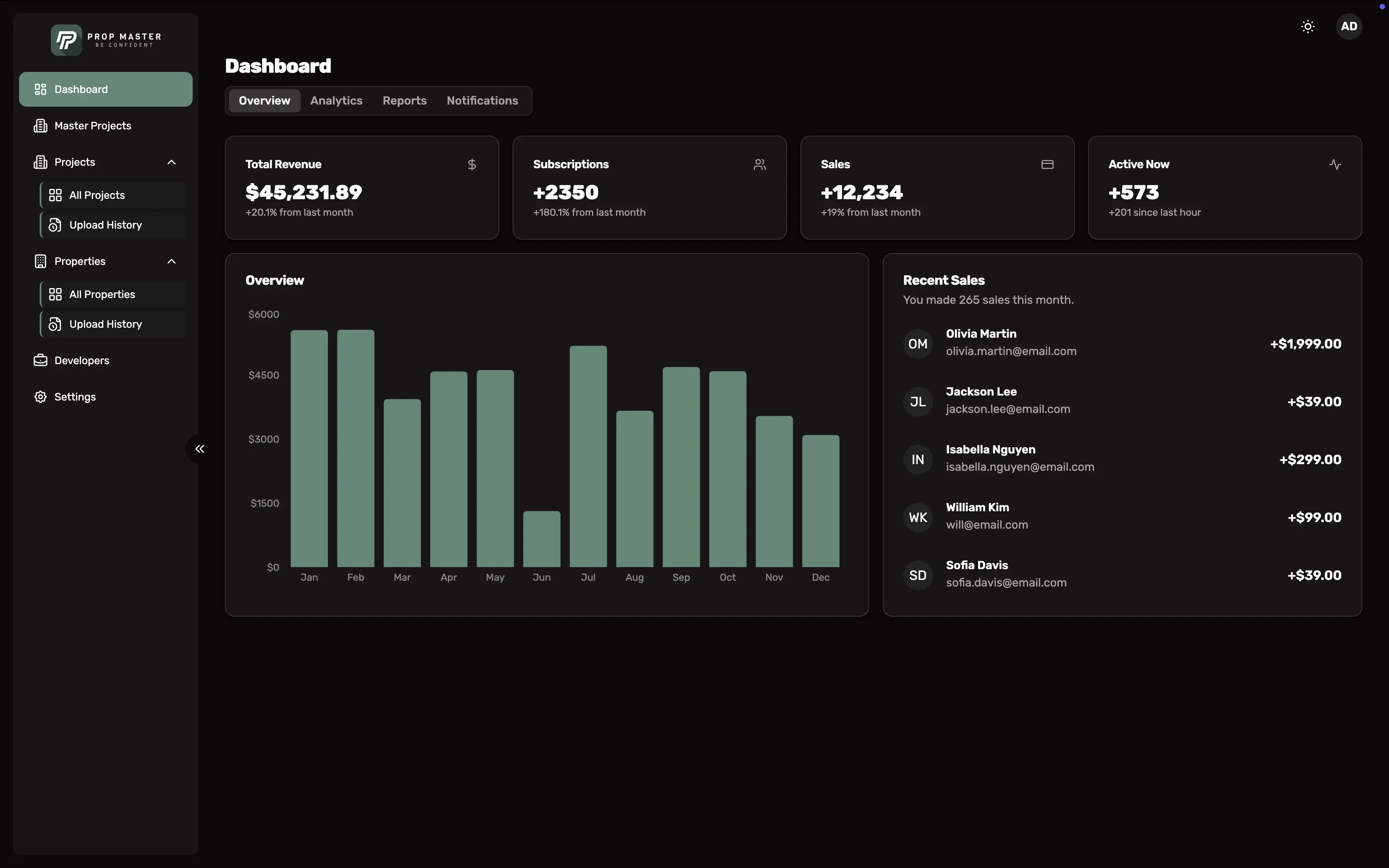The width and height of the screenshot is (1389, 868).
Task: Collapse sidebar with double-chevron button
Action: (x=199, y=449)
